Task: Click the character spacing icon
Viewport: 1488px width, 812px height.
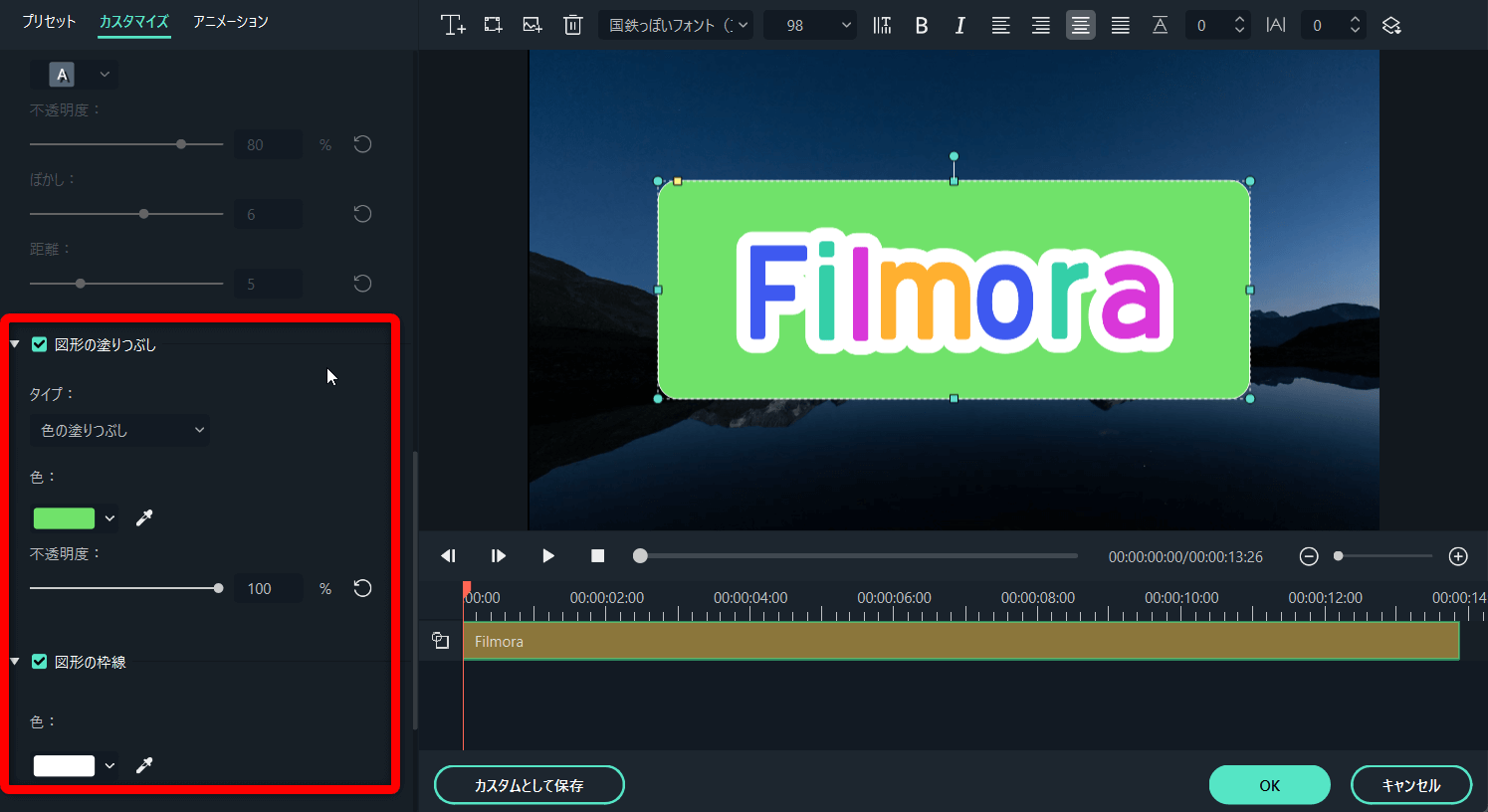Action: [x=1276, y=25]
